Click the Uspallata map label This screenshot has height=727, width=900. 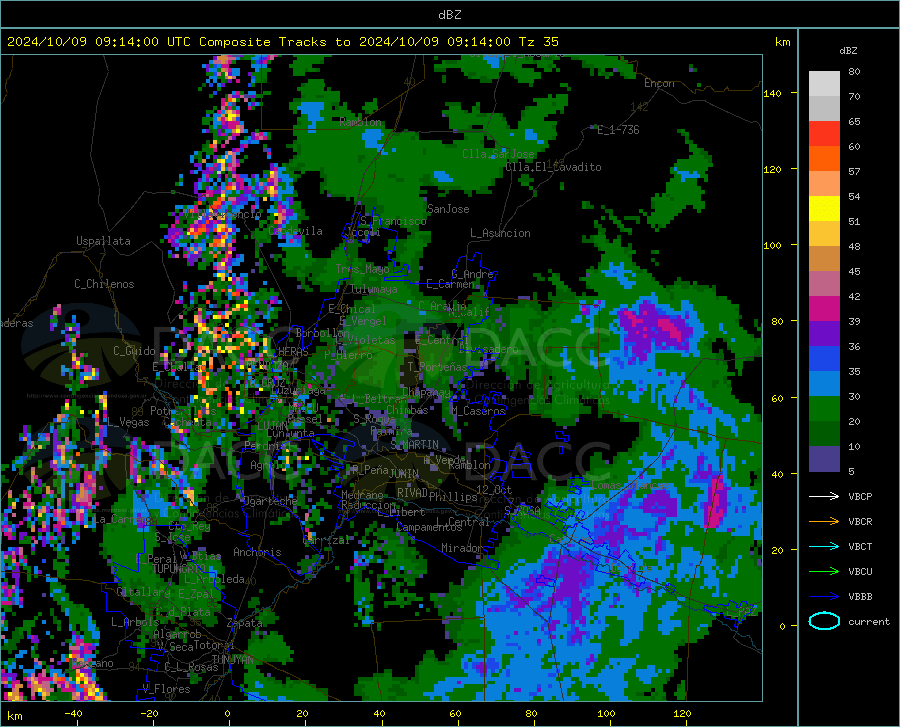click(x=103, y=241)
